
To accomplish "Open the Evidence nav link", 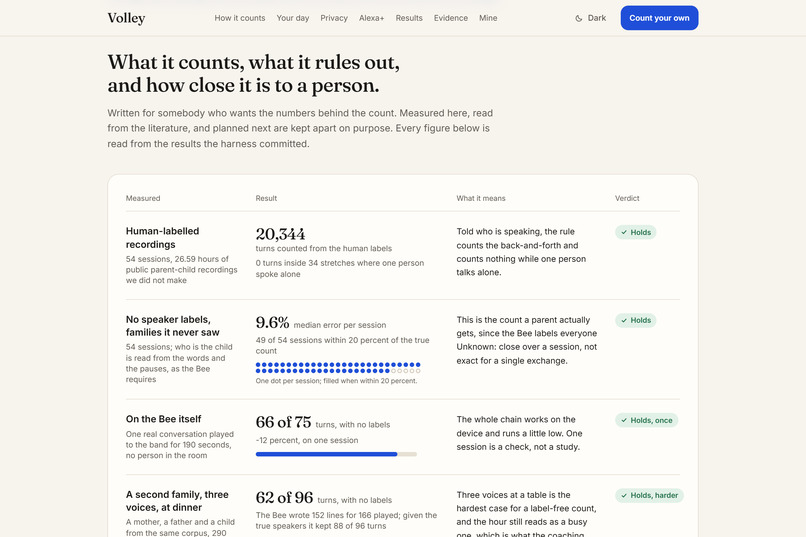I will click(x=450, y=18).
